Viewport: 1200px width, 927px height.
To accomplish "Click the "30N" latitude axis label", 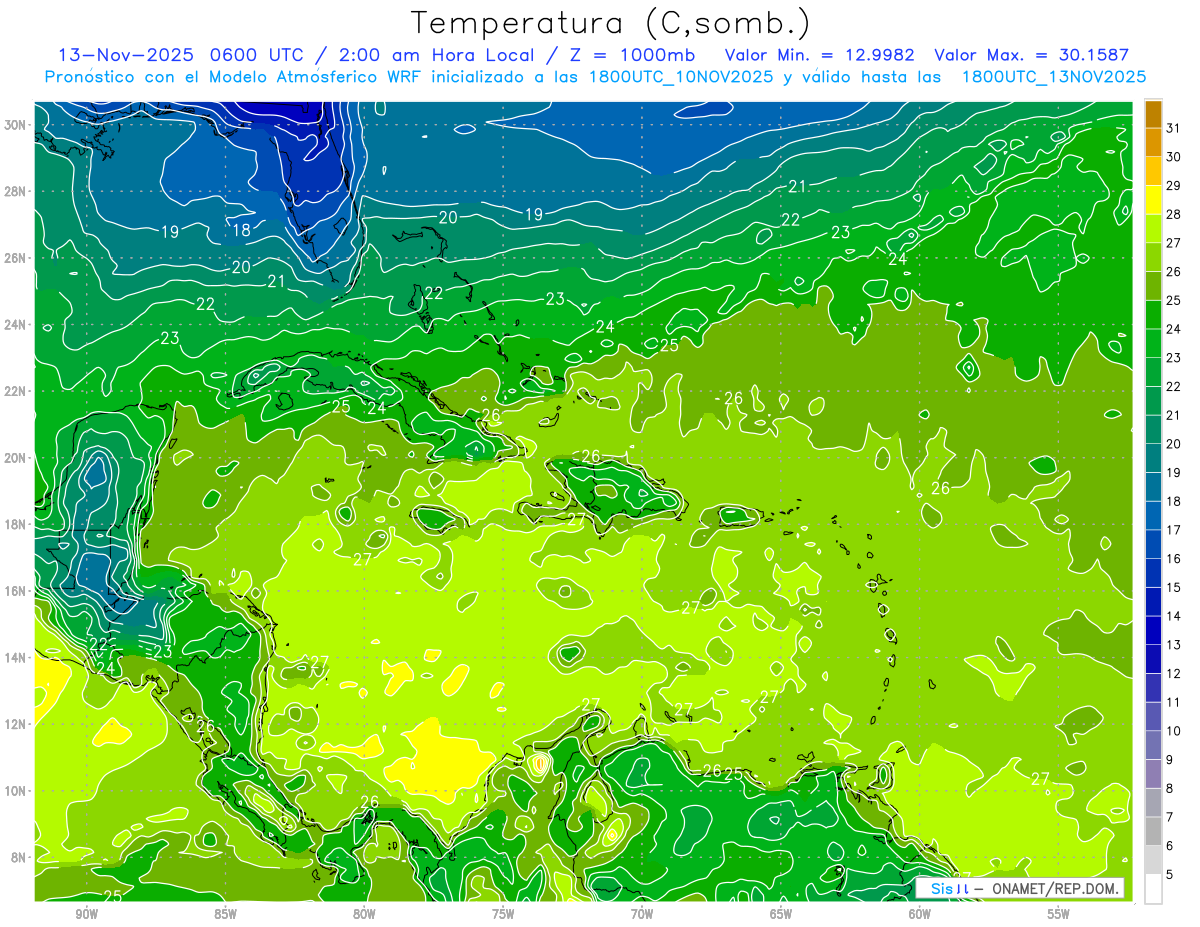I will [x=16, y=125].
